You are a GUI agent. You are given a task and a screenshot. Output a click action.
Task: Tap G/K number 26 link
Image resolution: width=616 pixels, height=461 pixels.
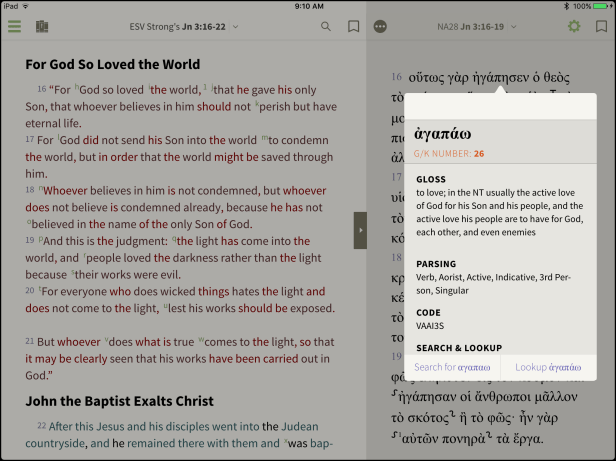[x=479, y=154]
